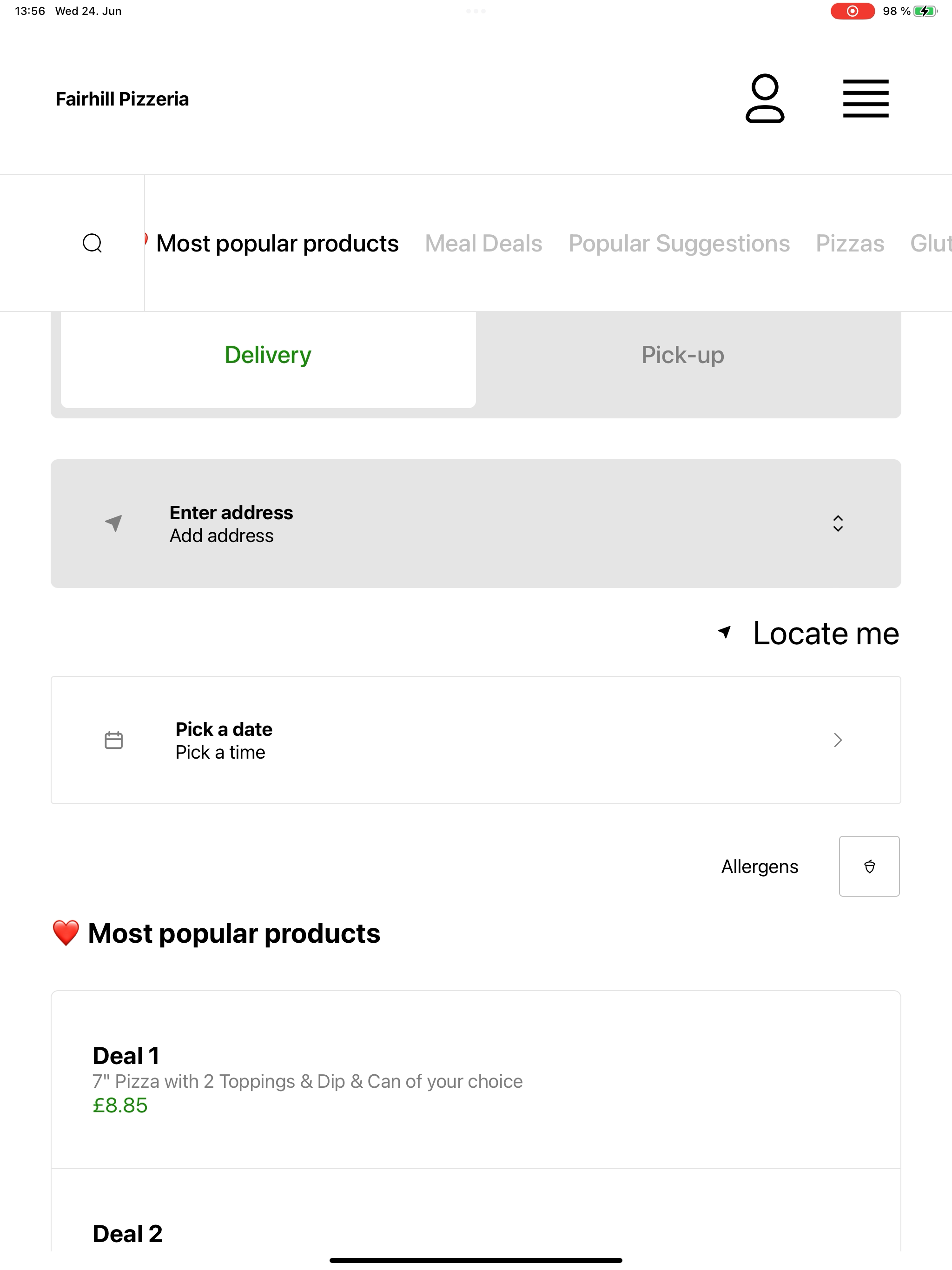Viewport: 952px width, 1270px height.
Task: Open the Fairhill Pizzeria home link
Action: [x=122, y=99]
